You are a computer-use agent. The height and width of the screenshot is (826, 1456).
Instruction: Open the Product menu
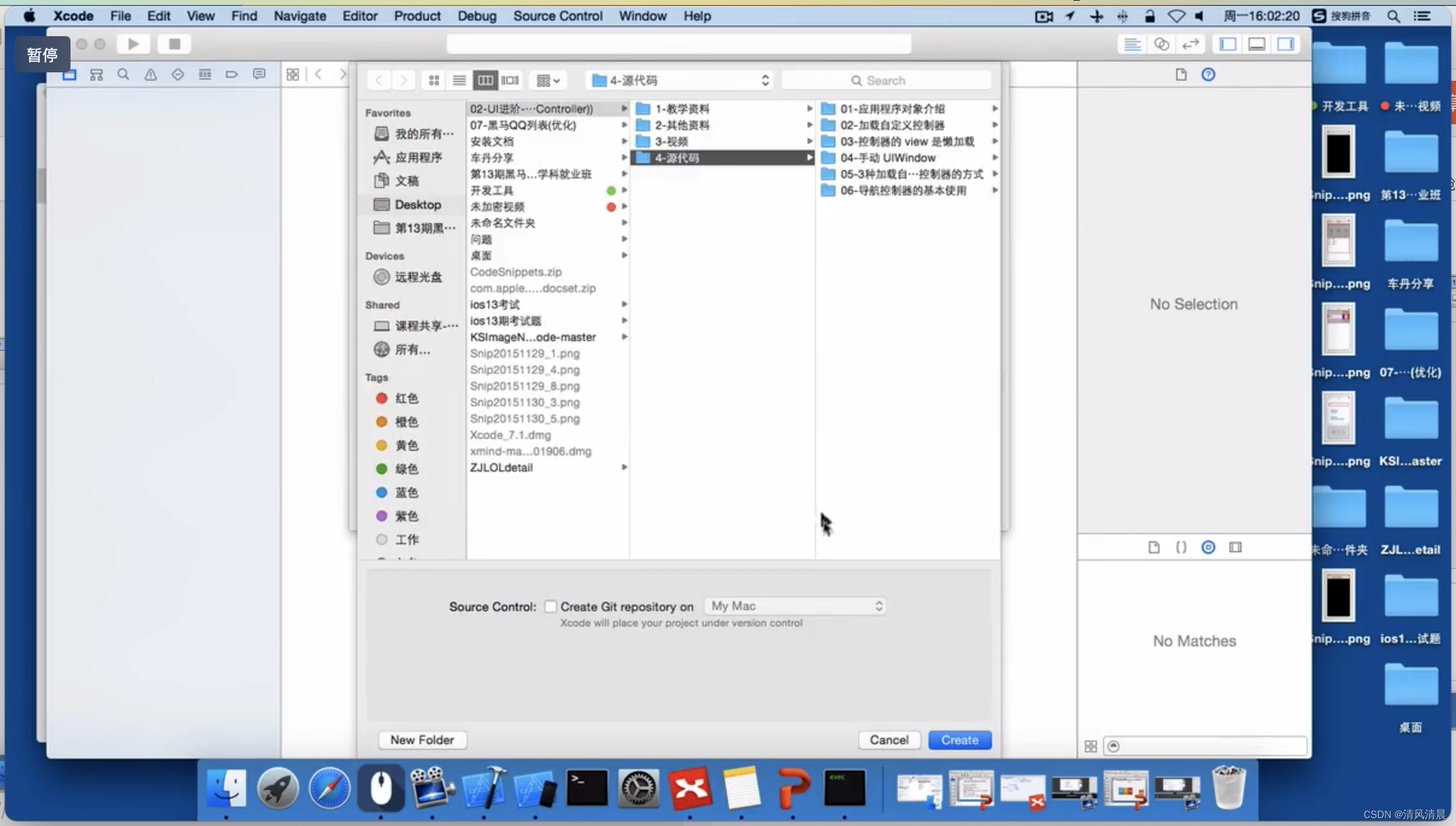point(417,16)
